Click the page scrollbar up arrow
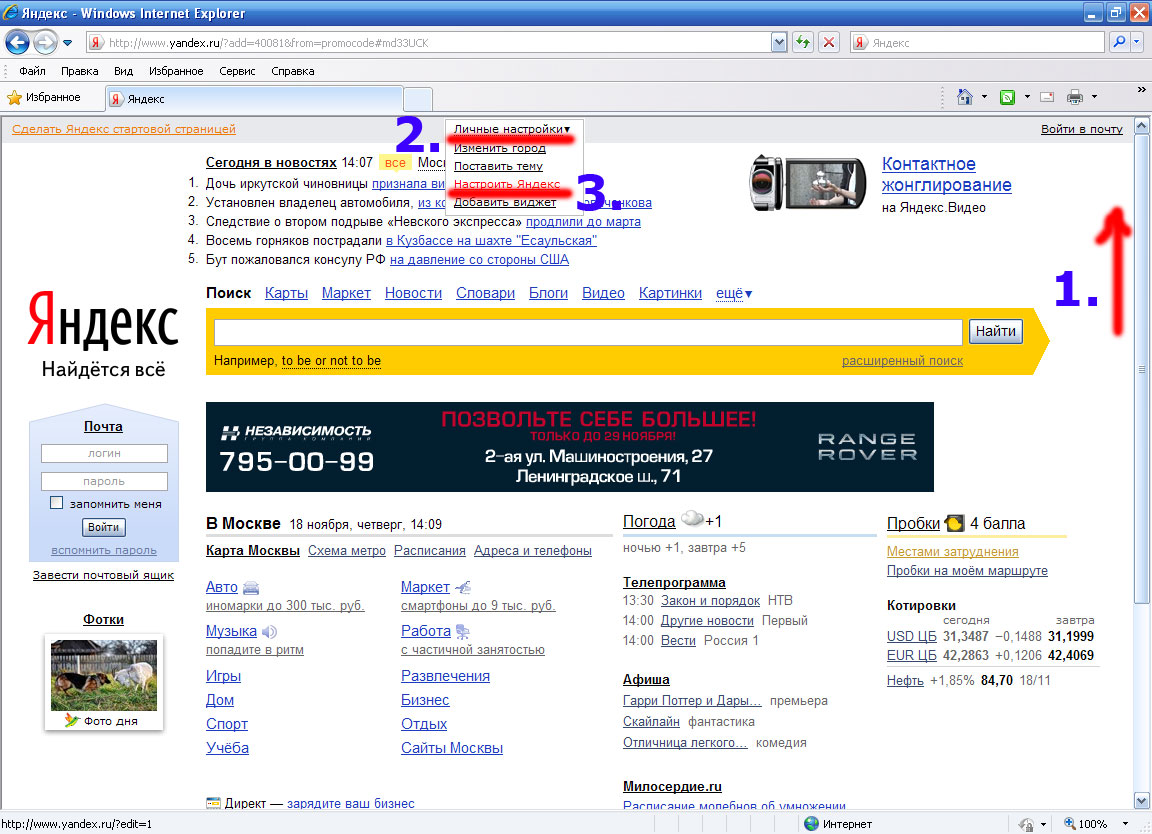Viewport: 1152px width, 834px height. 1142,126
